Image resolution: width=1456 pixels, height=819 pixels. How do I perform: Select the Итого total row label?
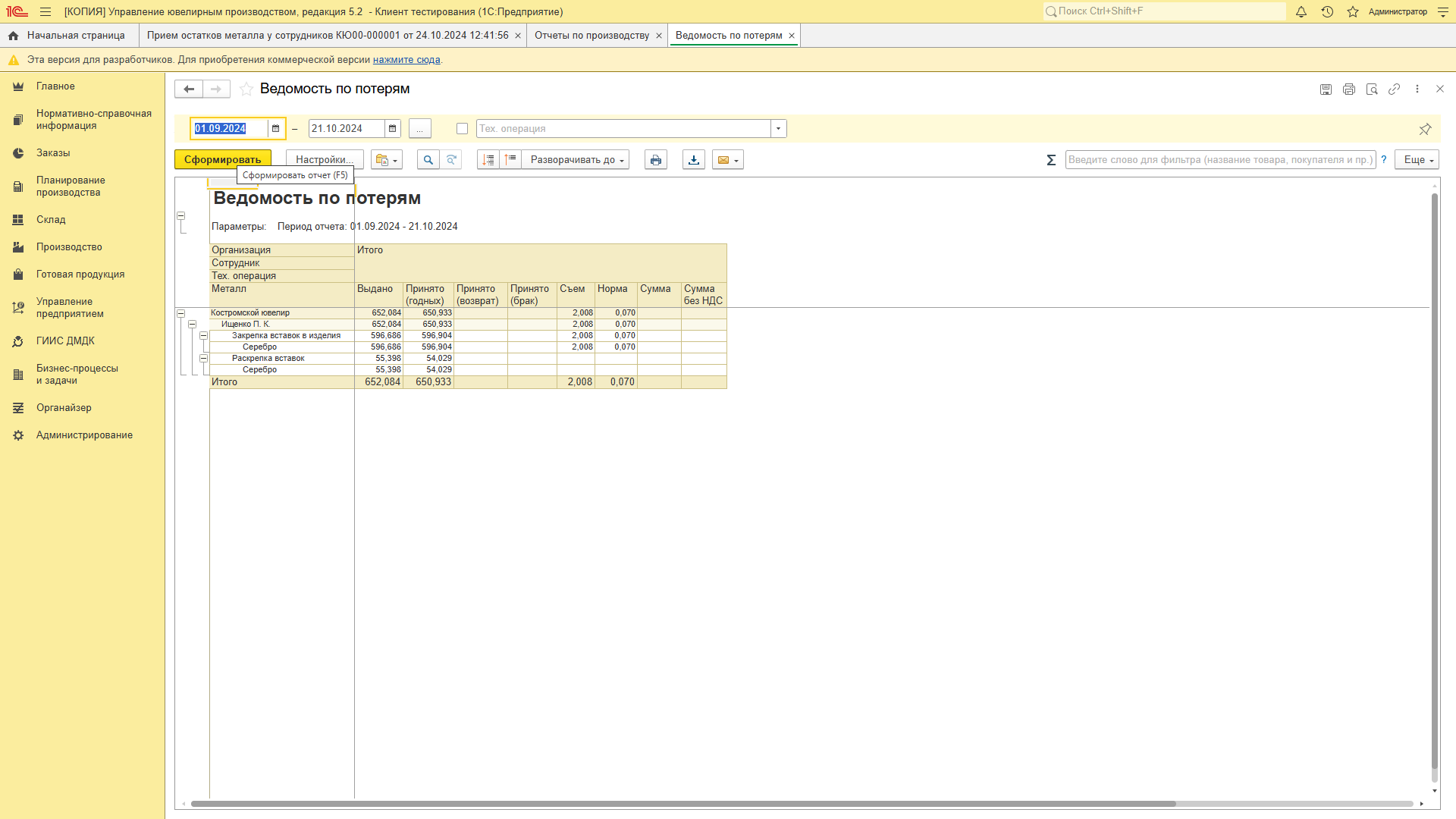point(224,382)
